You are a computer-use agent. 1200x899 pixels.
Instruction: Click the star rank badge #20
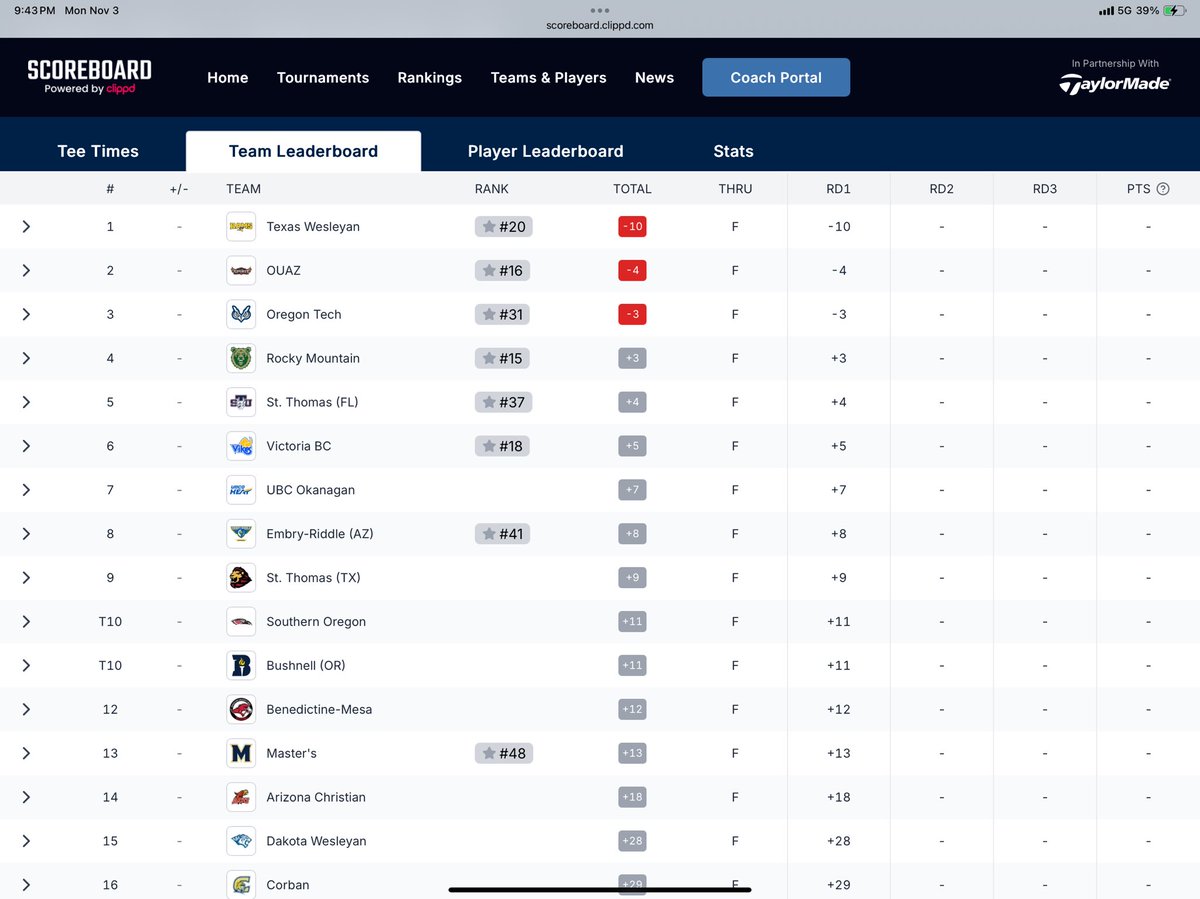(504, 227)
